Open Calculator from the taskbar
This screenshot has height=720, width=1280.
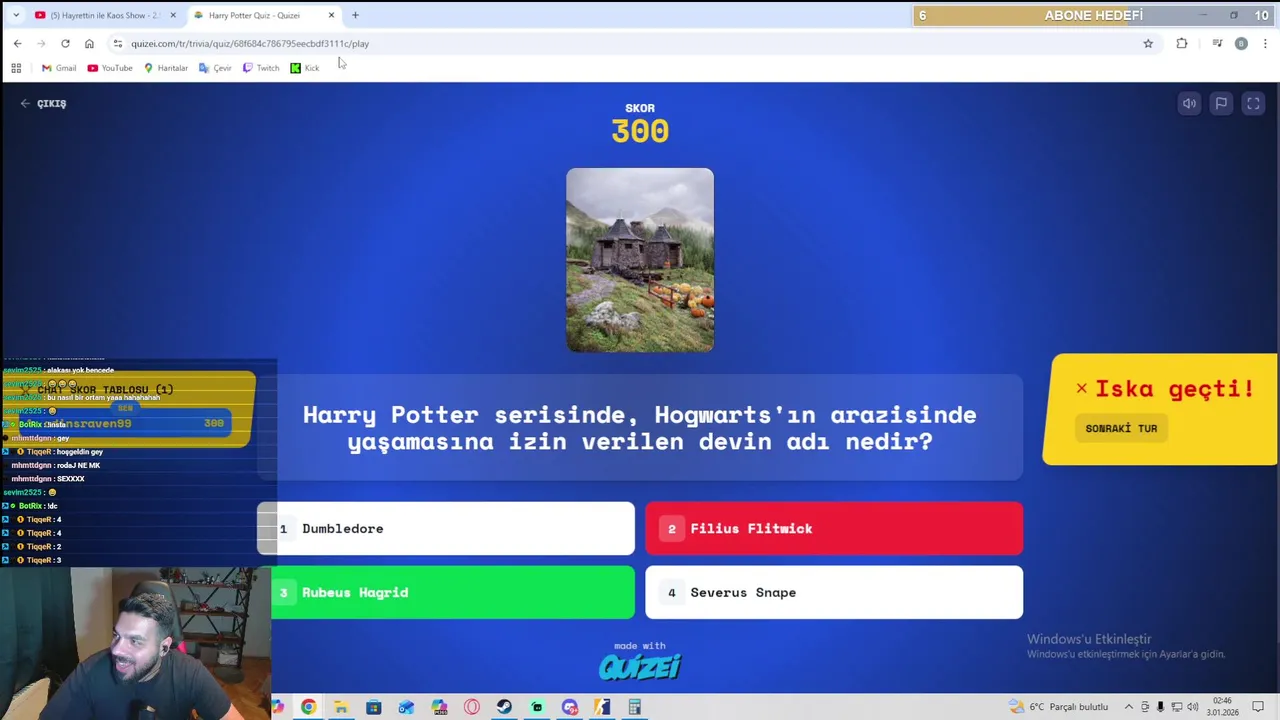[634, 707]
